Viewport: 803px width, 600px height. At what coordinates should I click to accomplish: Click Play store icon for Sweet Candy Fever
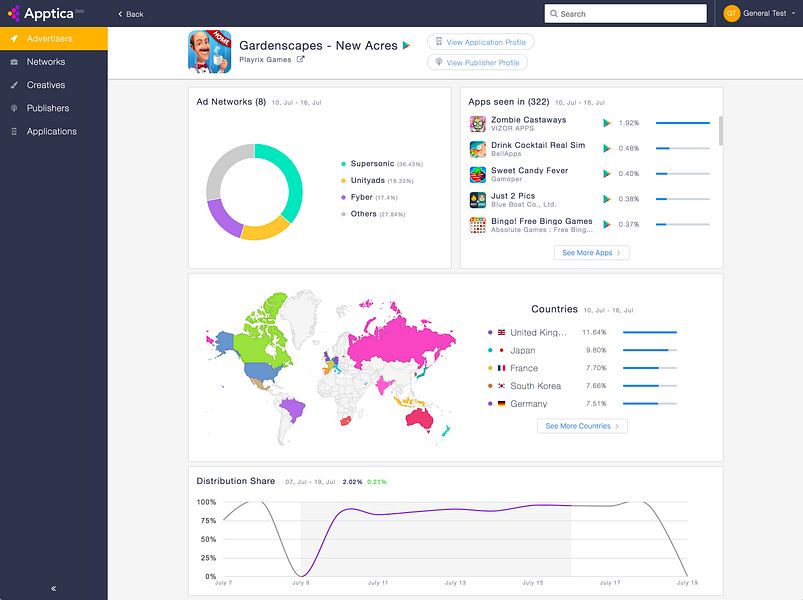coord(607,174)
